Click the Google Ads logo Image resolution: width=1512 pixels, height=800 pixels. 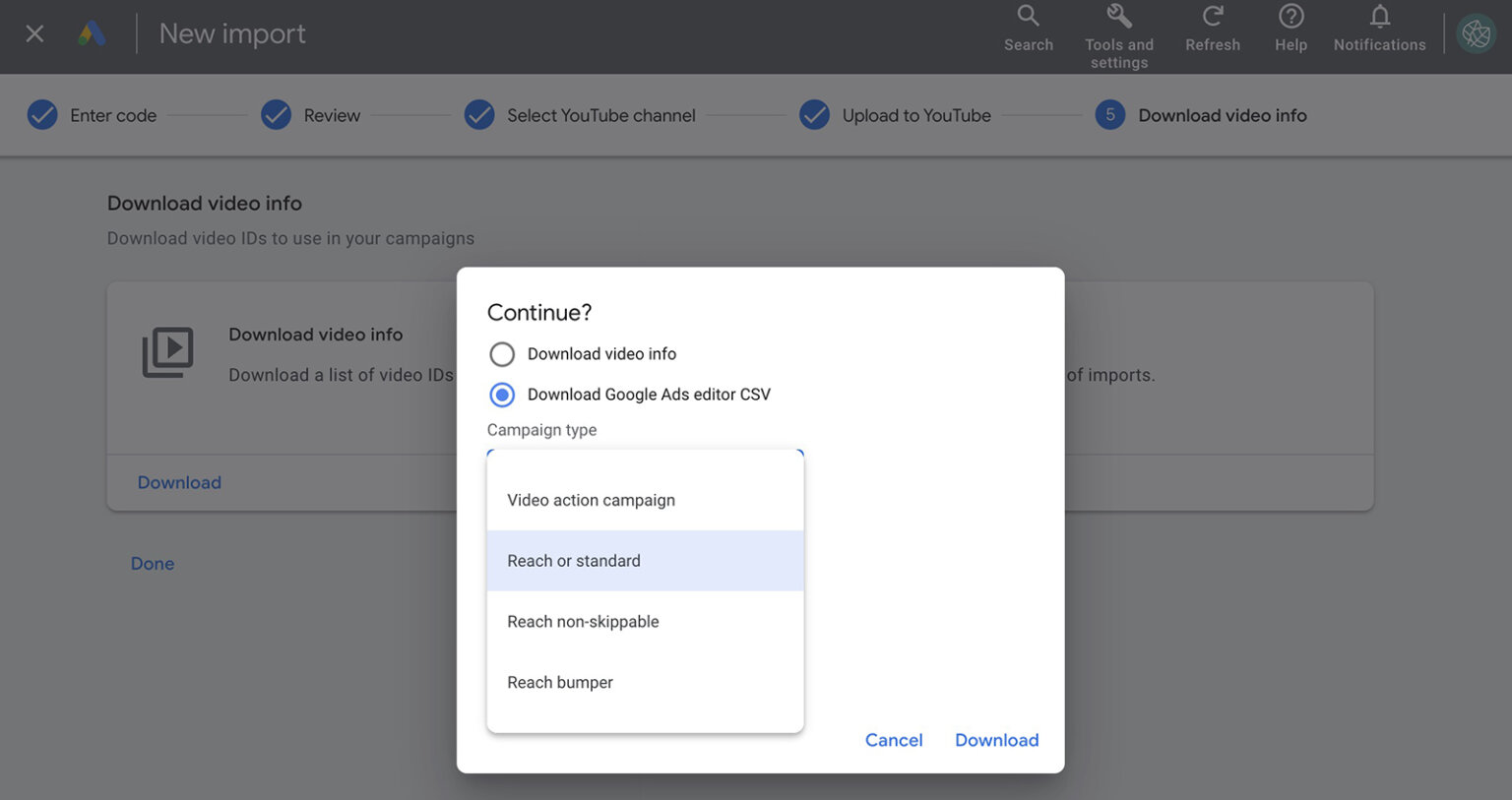point(92,34)
